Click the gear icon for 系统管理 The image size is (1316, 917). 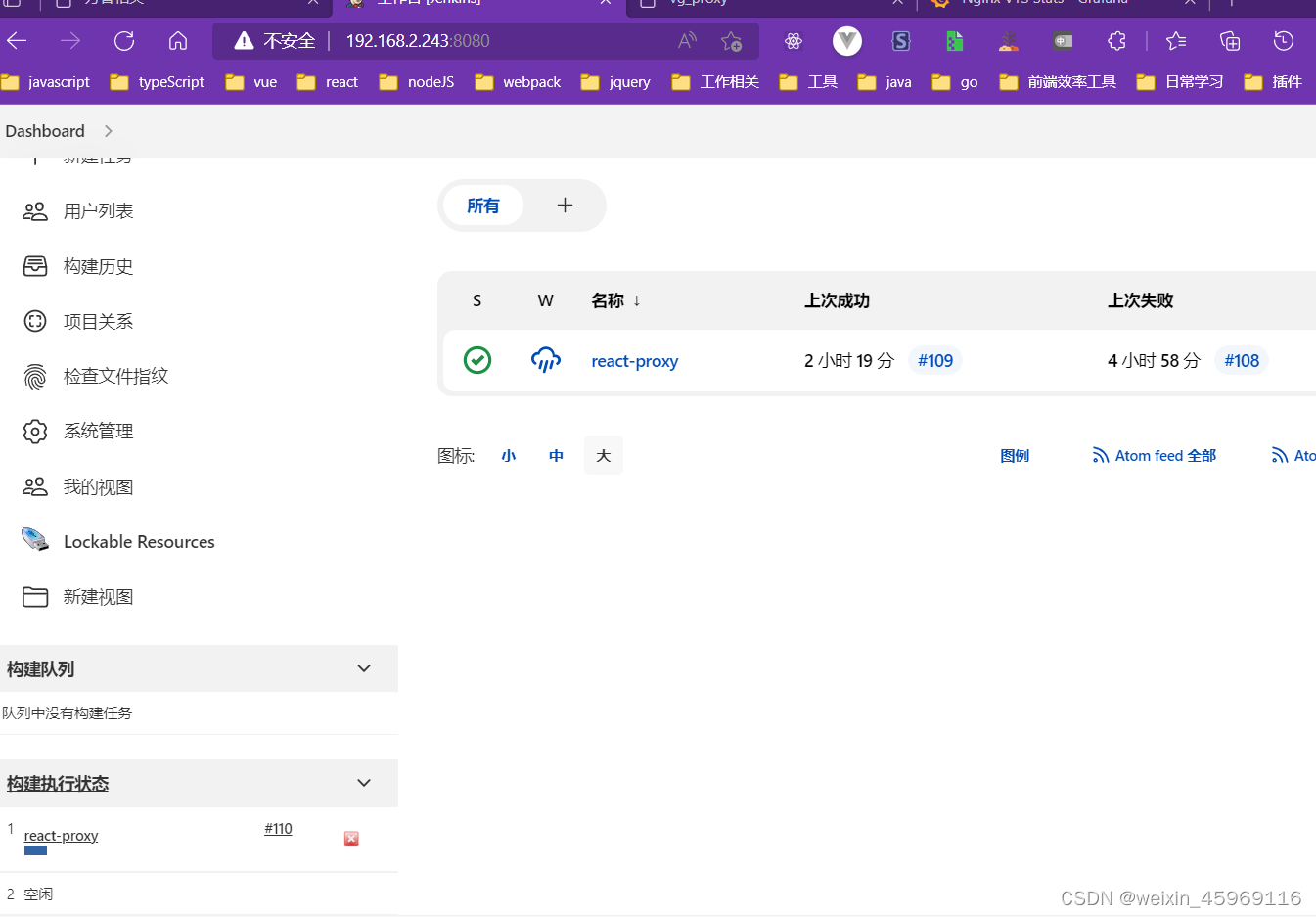point(35,432)
